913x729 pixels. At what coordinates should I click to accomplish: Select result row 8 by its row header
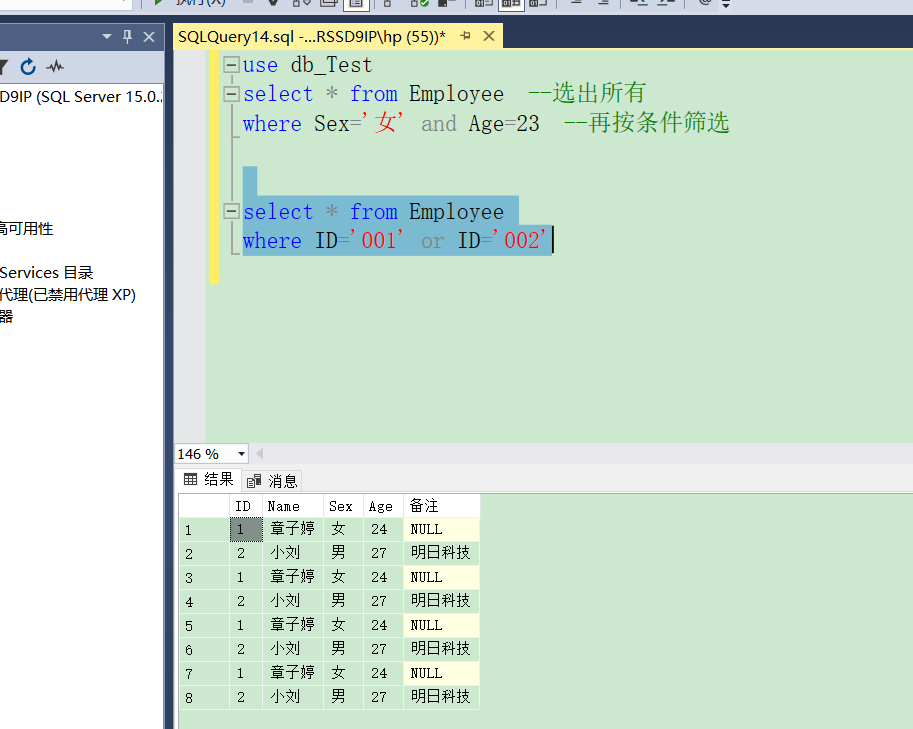tap(204, 698)
